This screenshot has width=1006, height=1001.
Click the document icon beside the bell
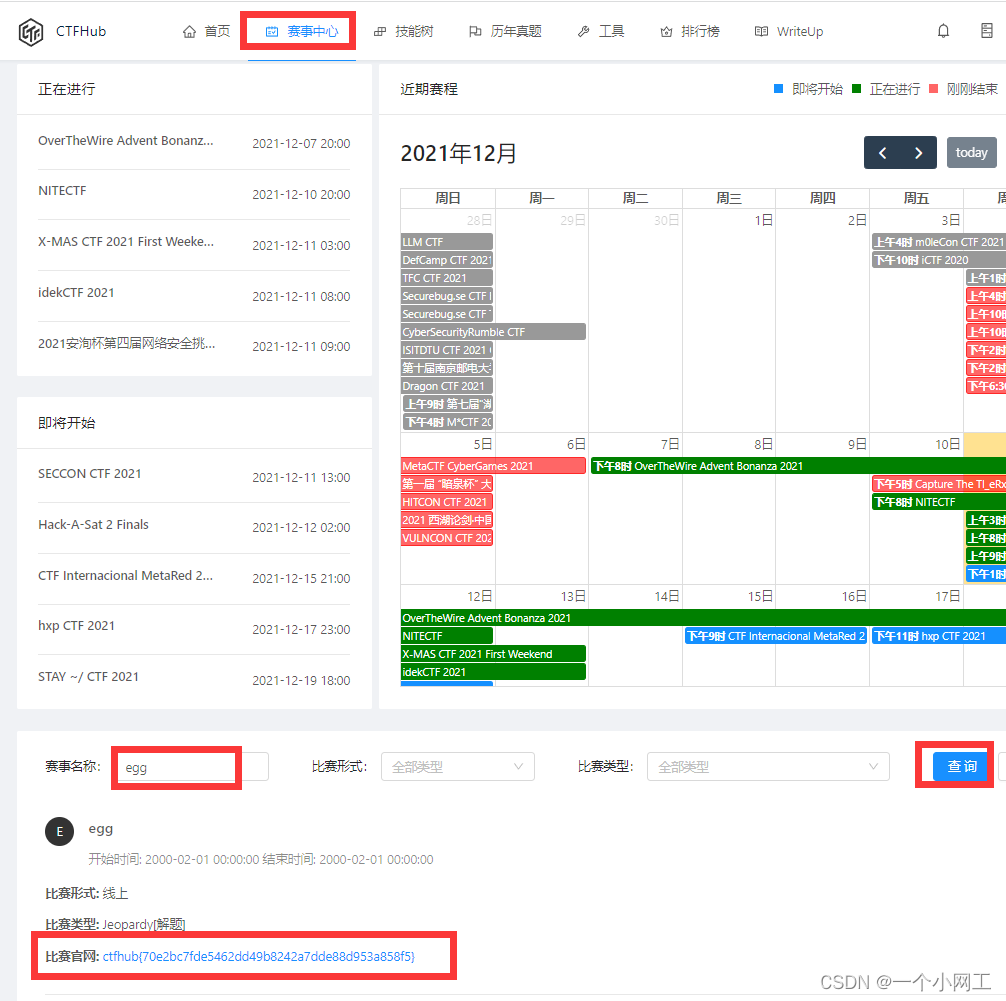(x=987, y=31)
